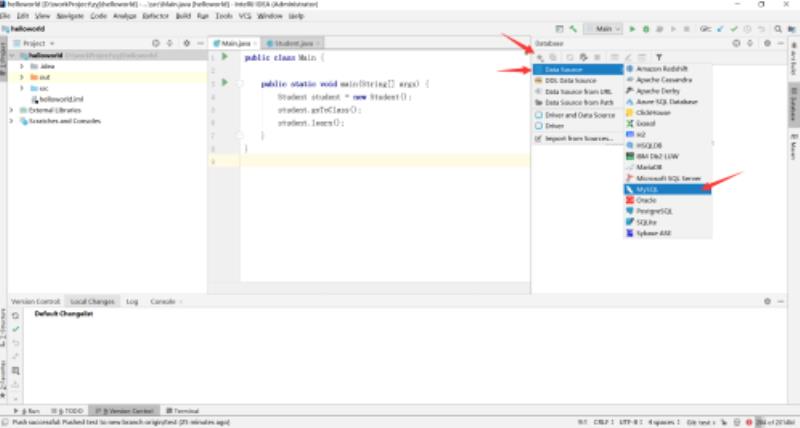This screenshot has height=428, width=800.
Task: Choose Microsoft SQL Server data source
Action: [x=667, y=178]
